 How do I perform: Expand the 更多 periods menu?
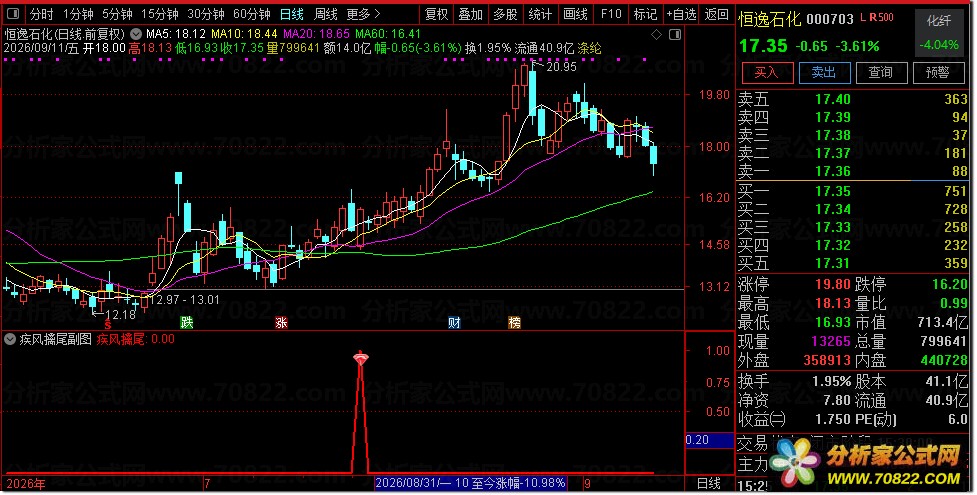click(363, 14)
